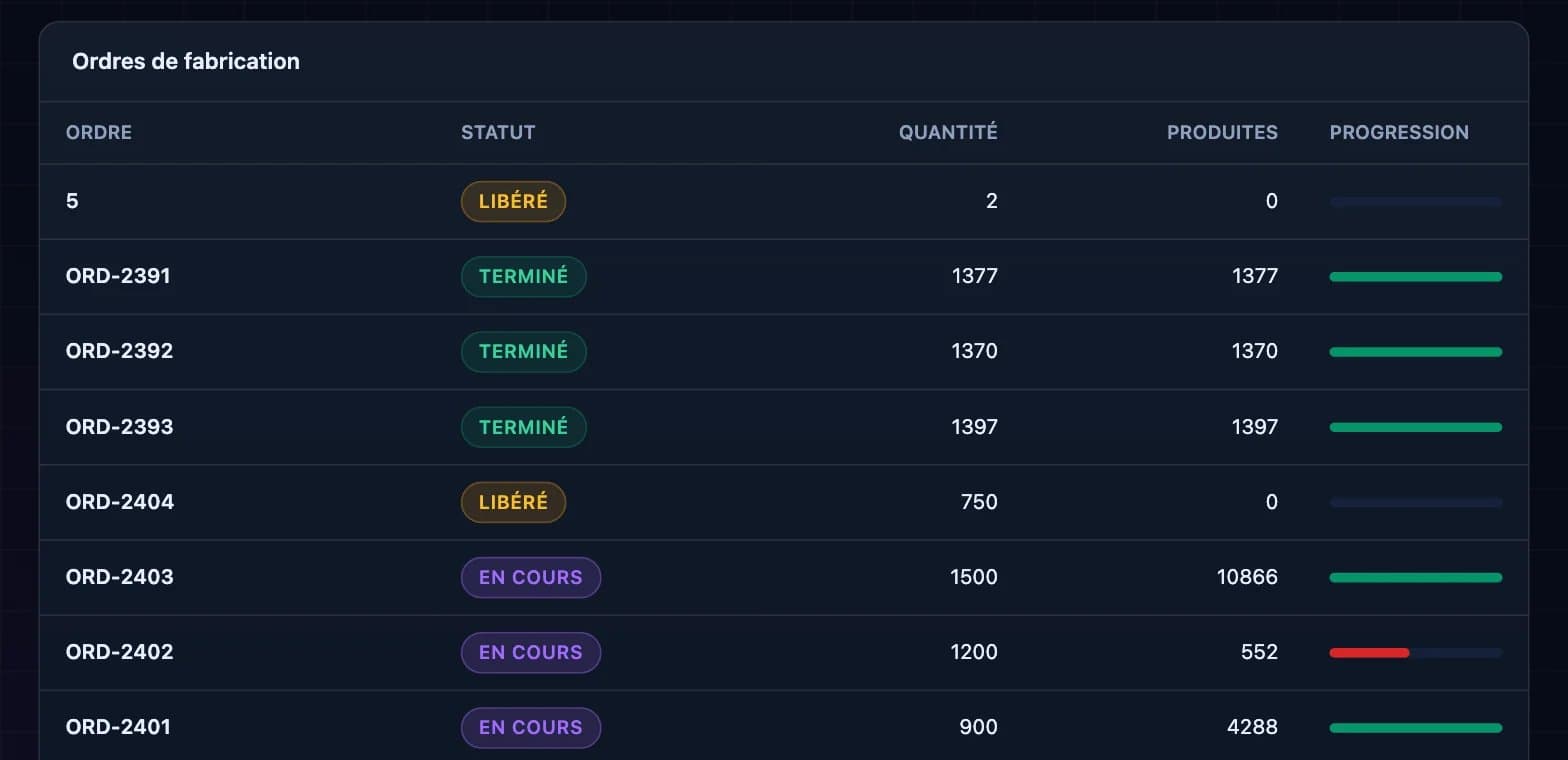This screenshot has width=1568, height=760.
Task: Select the LIBÉRÉ badge for order 5
Action: 513,201
